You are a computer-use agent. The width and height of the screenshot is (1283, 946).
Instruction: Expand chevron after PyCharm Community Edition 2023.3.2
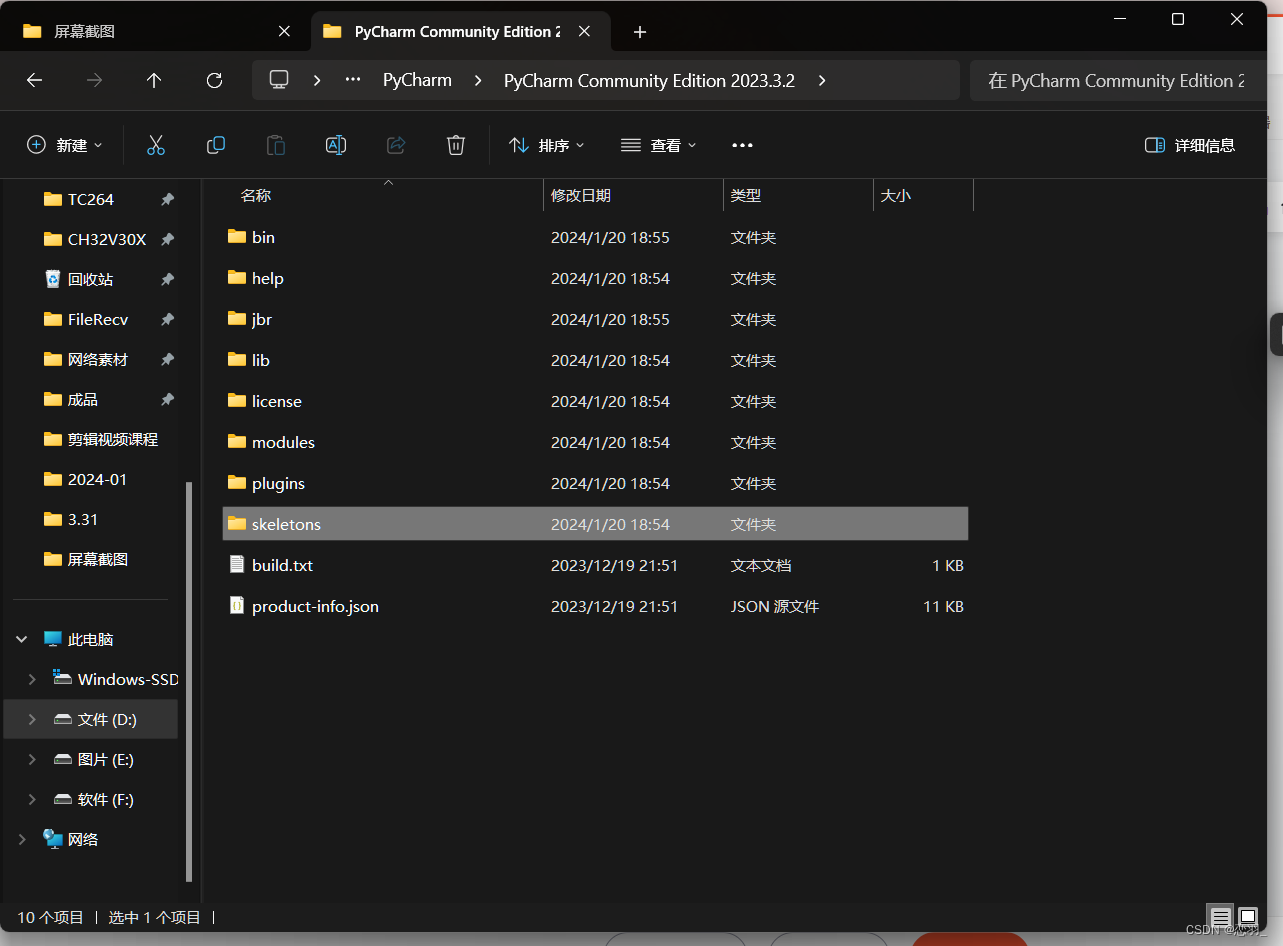pyautogui.click(x=822, y=80)
